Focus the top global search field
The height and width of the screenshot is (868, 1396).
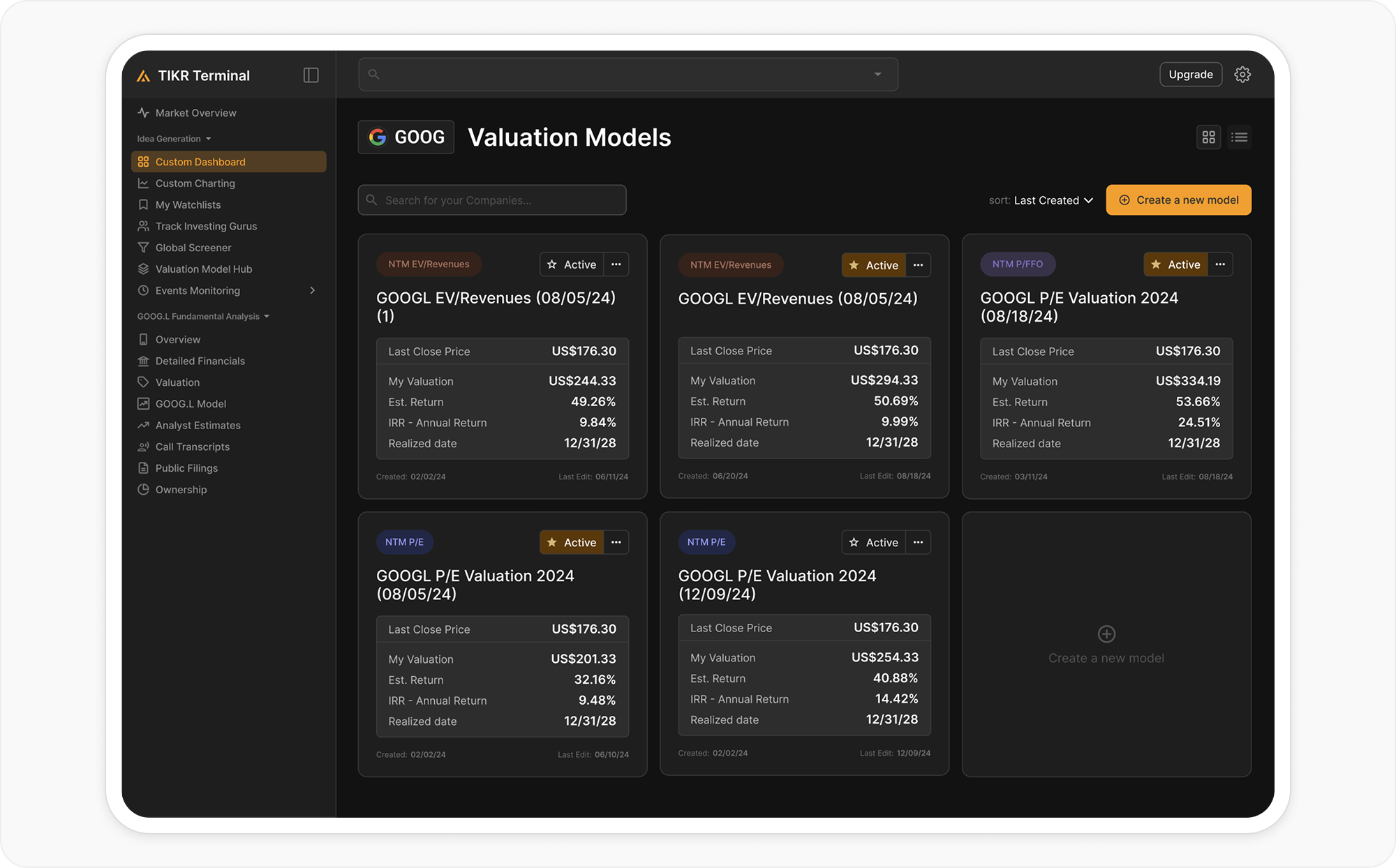pos(628,75)
